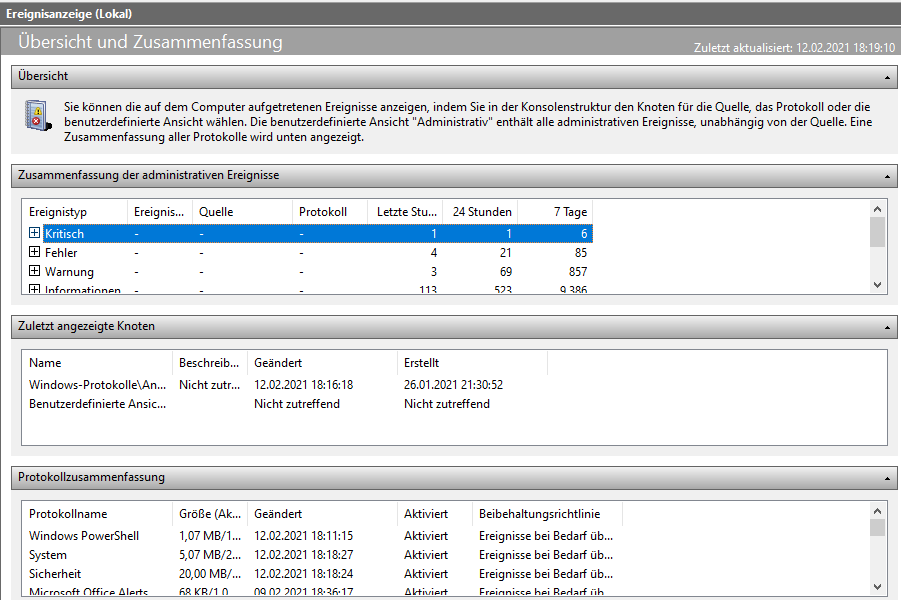The image size is (901, 600).
Task: Select the Microsoft Office Alerts log row
Action: tap(322, 591)
